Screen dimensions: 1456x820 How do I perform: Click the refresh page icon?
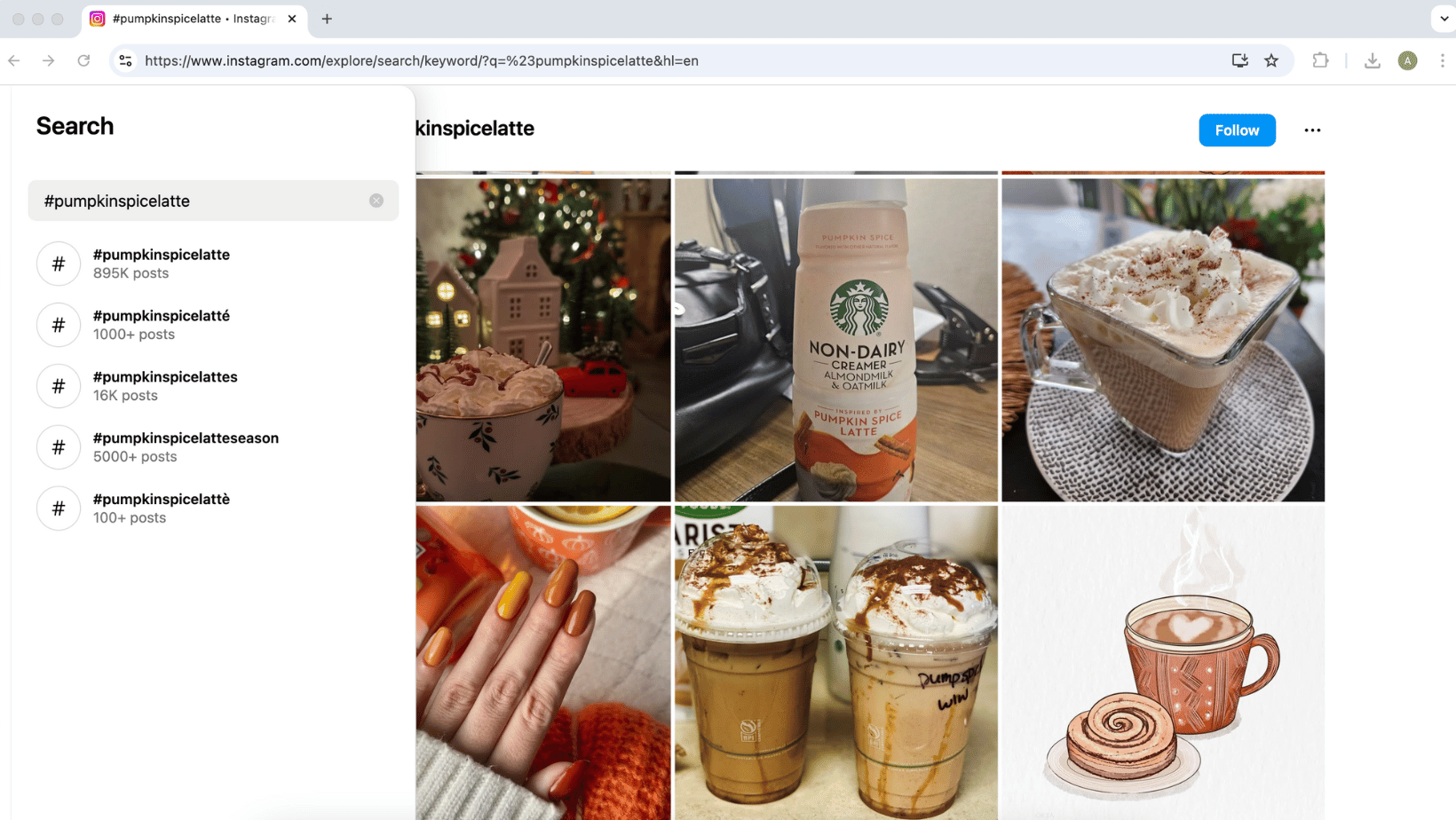83,60
